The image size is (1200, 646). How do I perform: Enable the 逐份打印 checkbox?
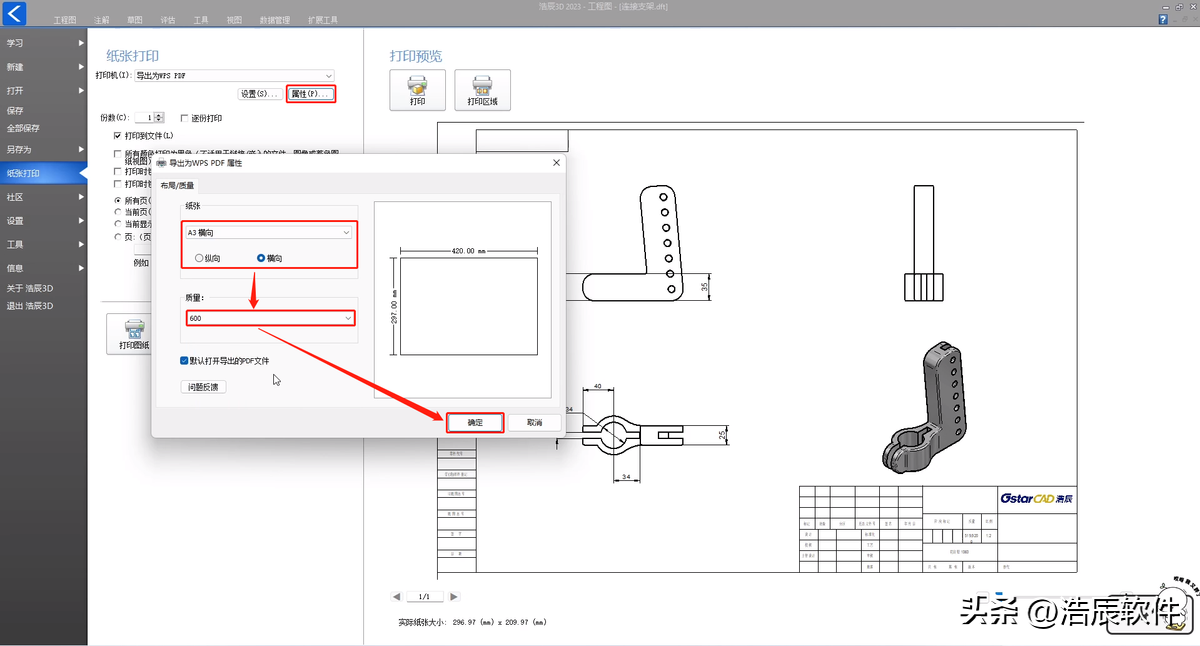tap(184, 117)
